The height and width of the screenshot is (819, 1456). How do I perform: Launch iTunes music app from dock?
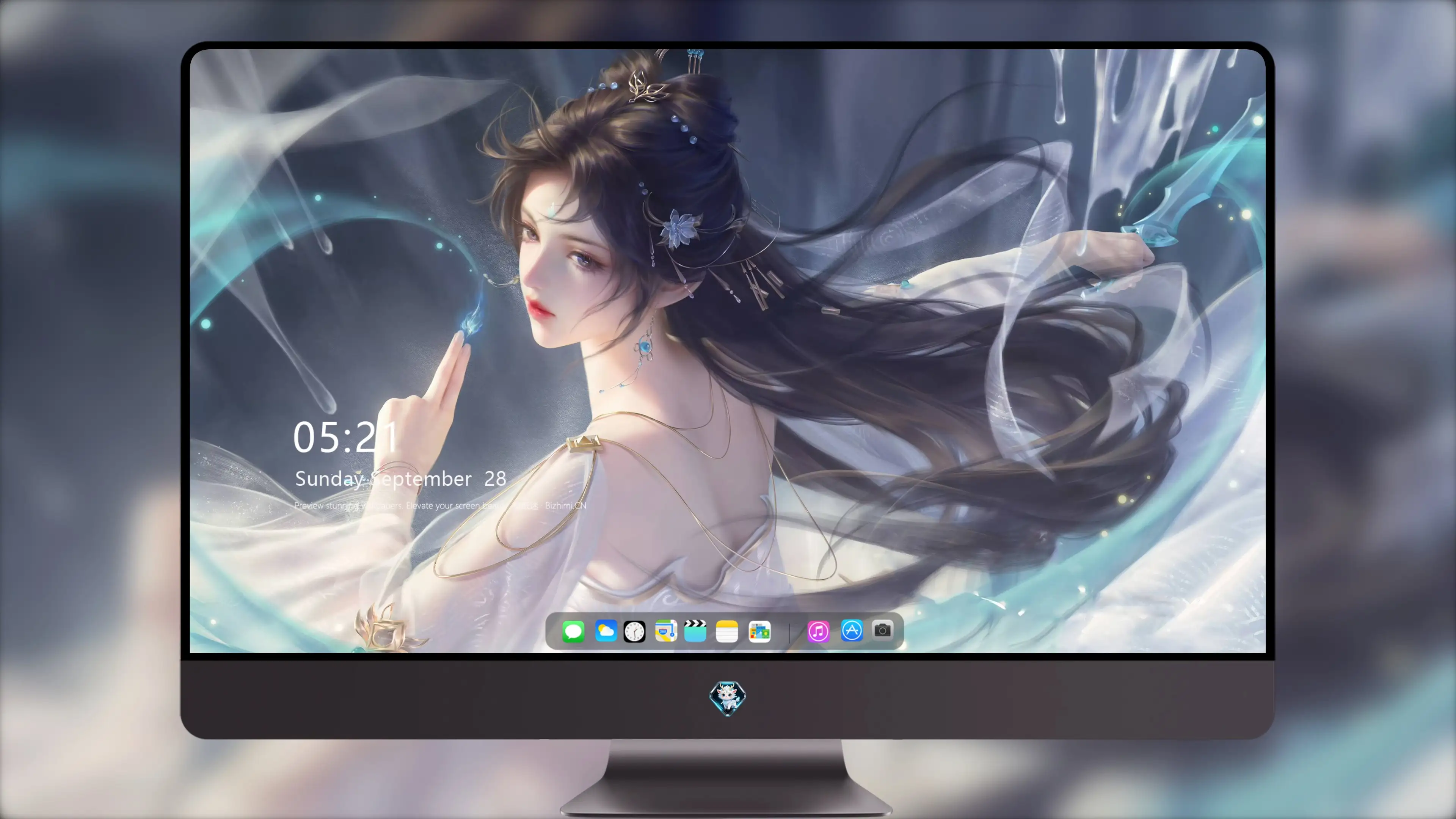pyautogui.click(x=819, y=631)
